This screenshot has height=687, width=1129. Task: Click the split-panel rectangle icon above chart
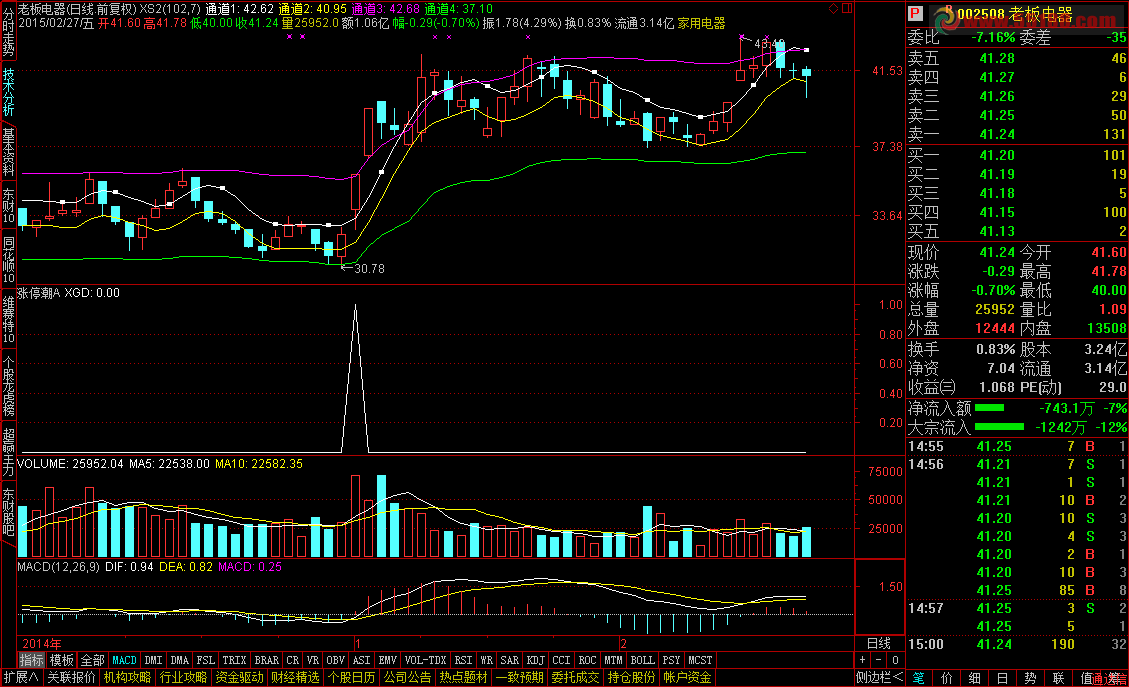(847, 9)
